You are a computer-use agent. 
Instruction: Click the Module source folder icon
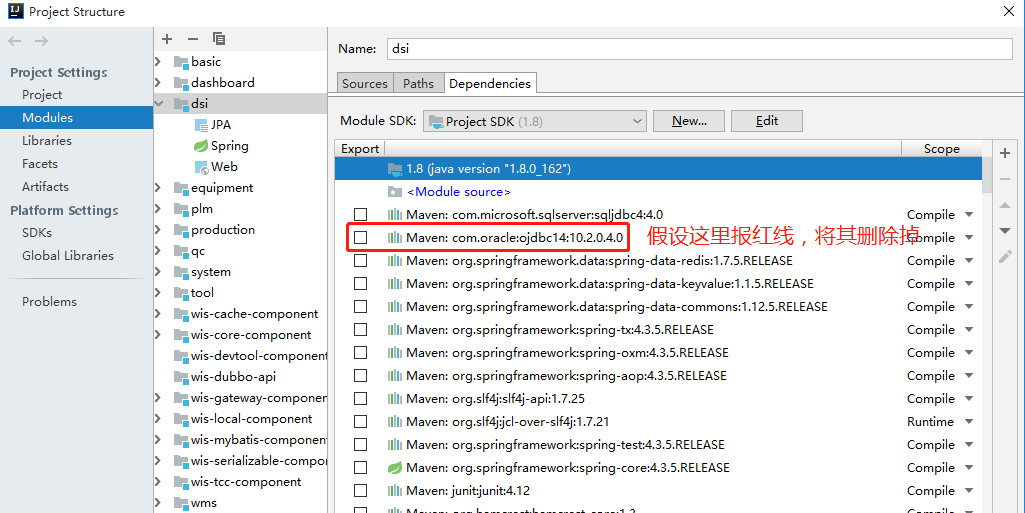coord(394,192)
